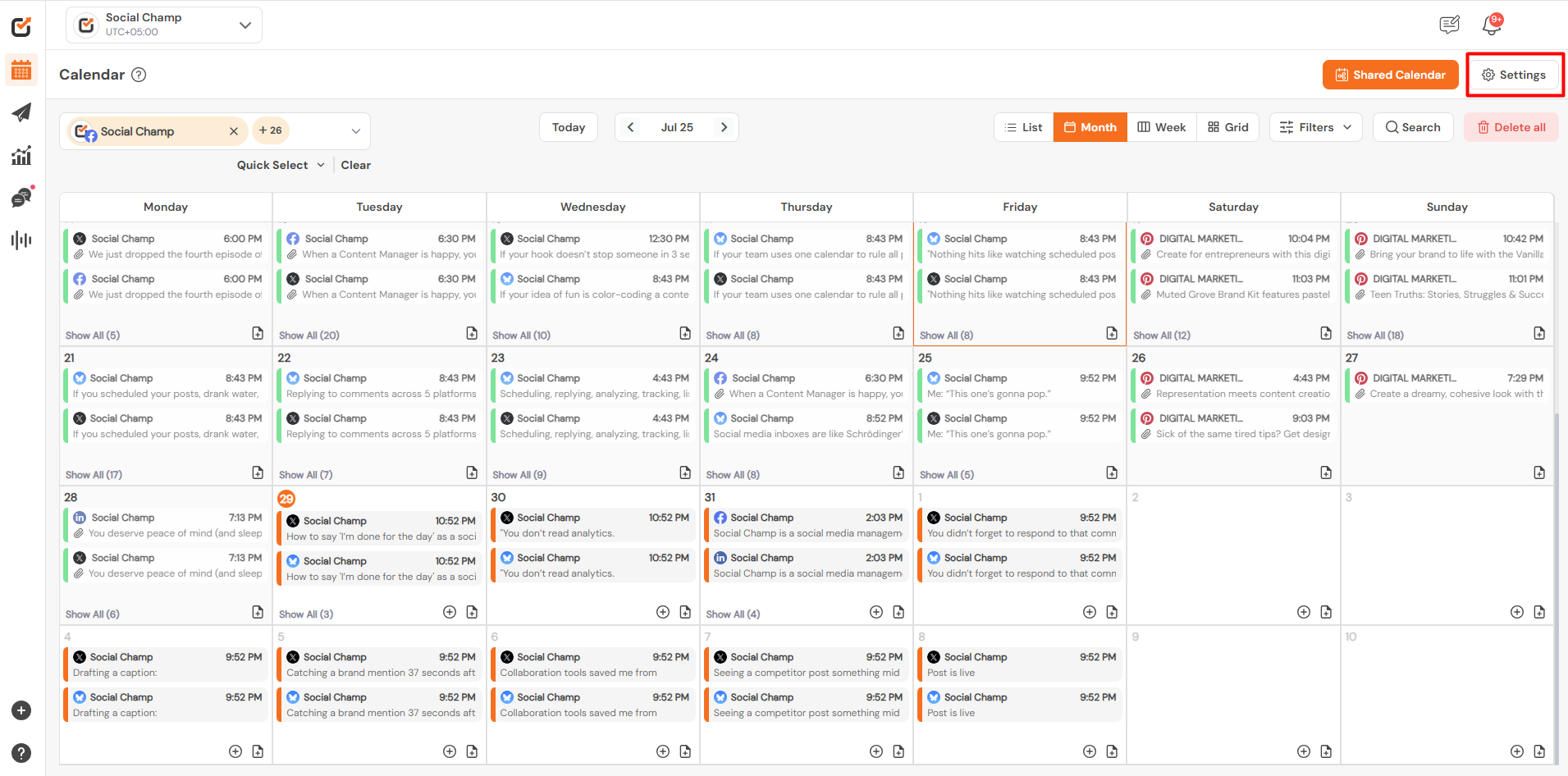Open the Quick Select dropdown

pyautogui.click(x=281, y=165)
